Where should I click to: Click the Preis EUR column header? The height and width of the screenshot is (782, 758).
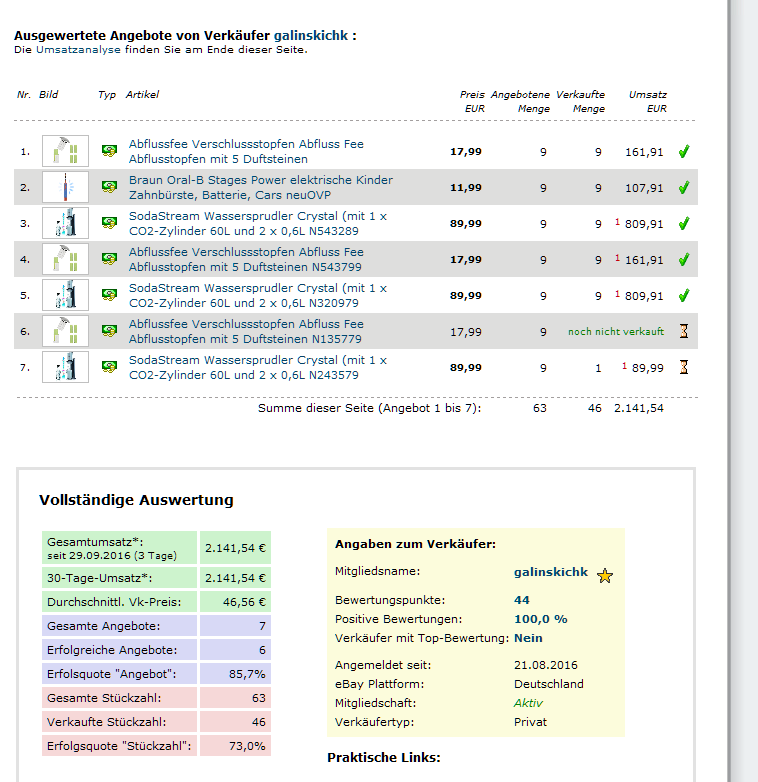[x=472, y=101]
